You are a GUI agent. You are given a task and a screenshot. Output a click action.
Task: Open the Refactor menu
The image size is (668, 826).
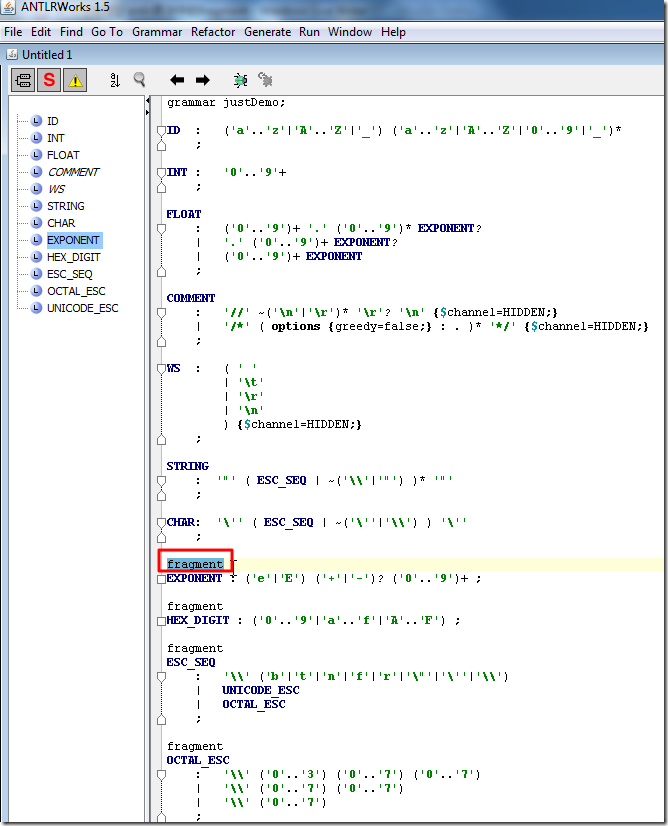click(x=213, y=32)
